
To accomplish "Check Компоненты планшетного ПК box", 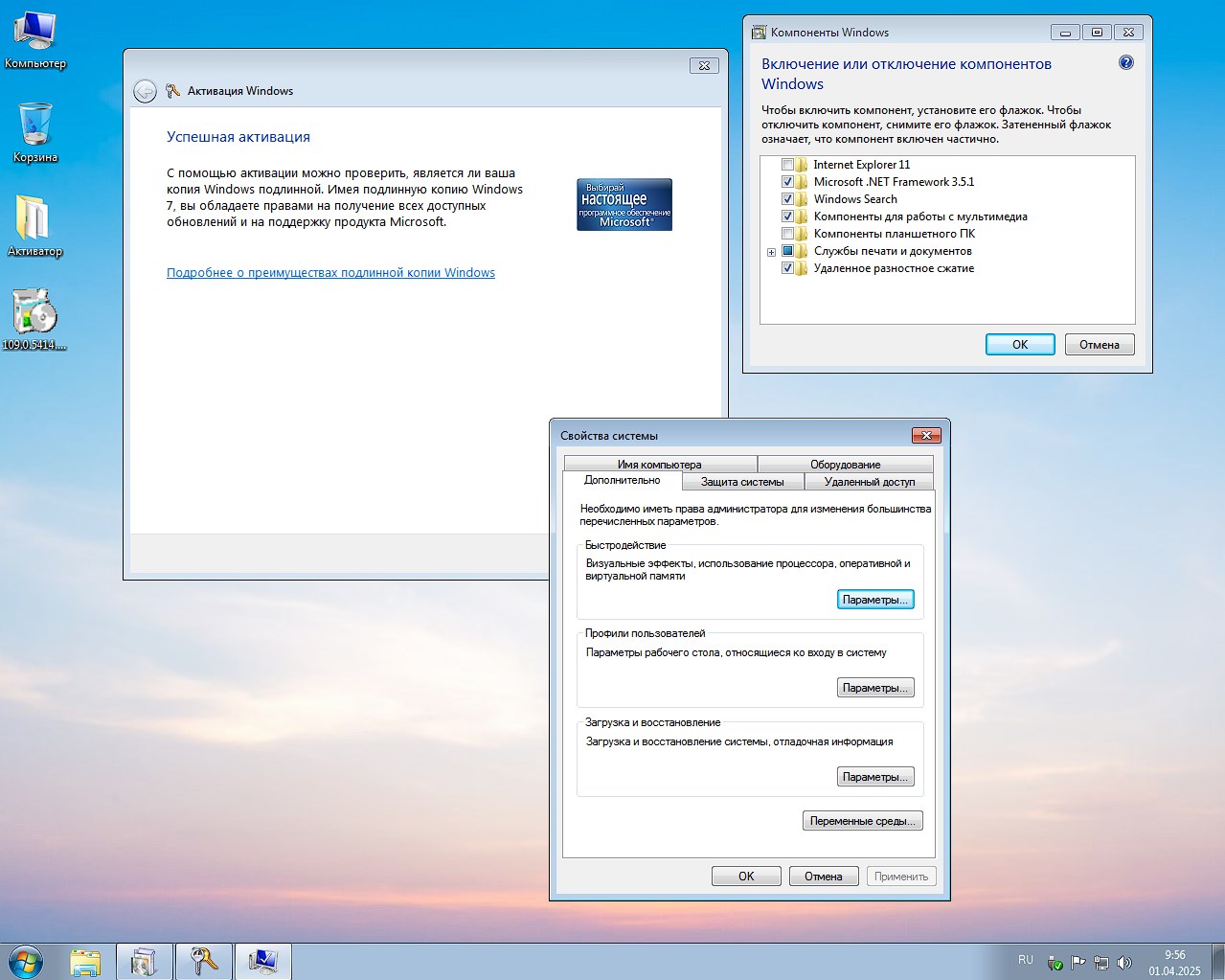I will (x=787, y=234).
